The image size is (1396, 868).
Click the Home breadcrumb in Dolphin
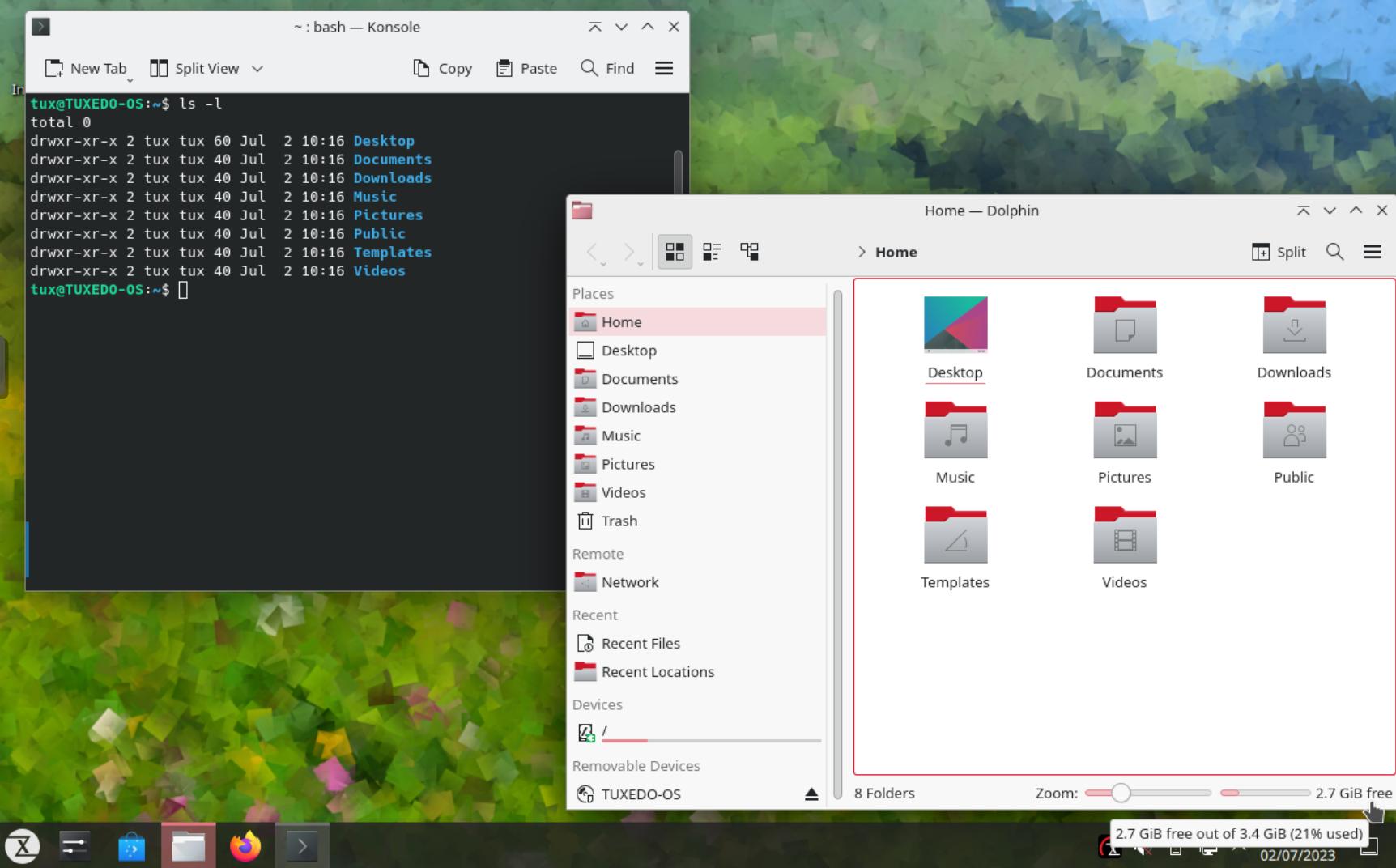point(896,252)
